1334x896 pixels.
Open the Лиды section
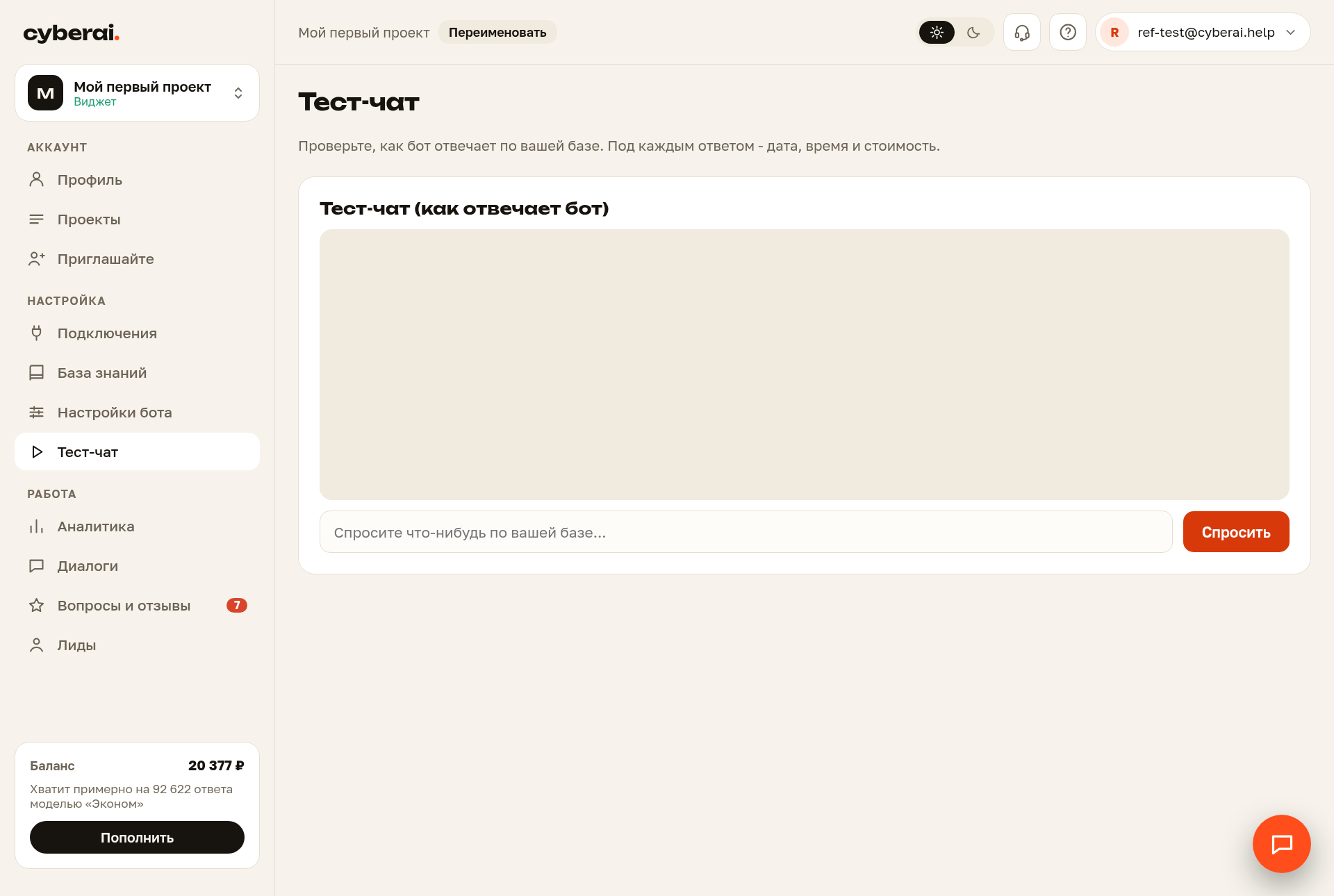[x=137, y=645]
